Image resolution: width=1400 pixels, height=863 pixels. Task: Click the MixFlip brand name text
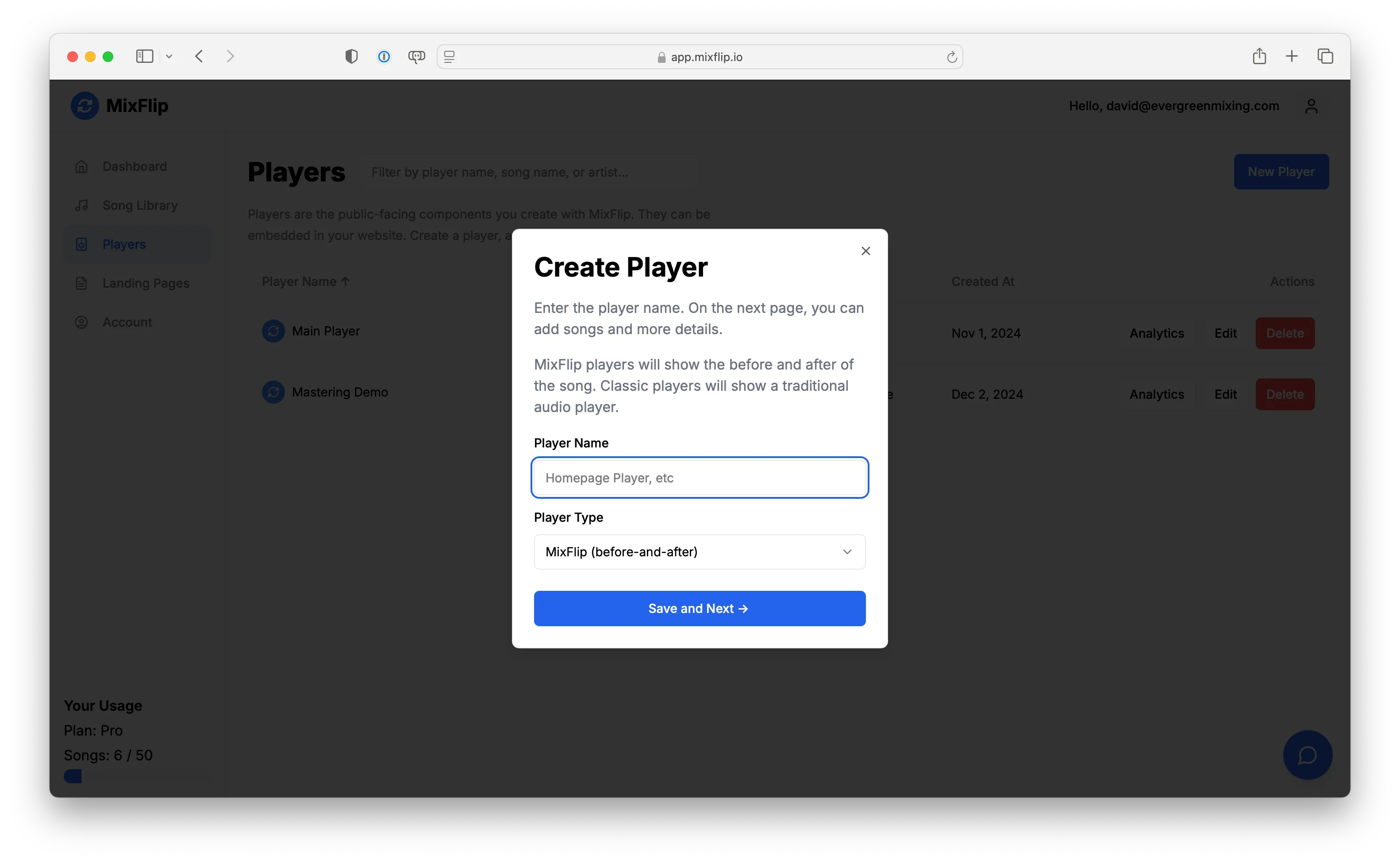(137, 106)
